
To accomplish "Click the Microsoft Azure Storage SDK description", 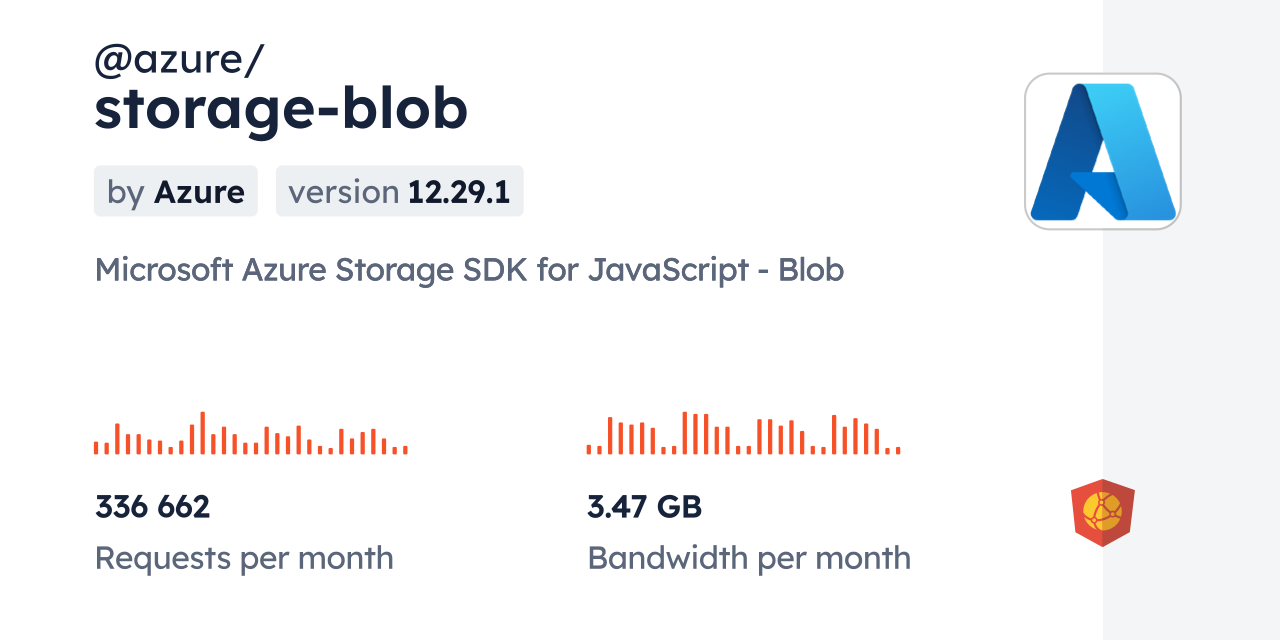I will coord(469,269).
